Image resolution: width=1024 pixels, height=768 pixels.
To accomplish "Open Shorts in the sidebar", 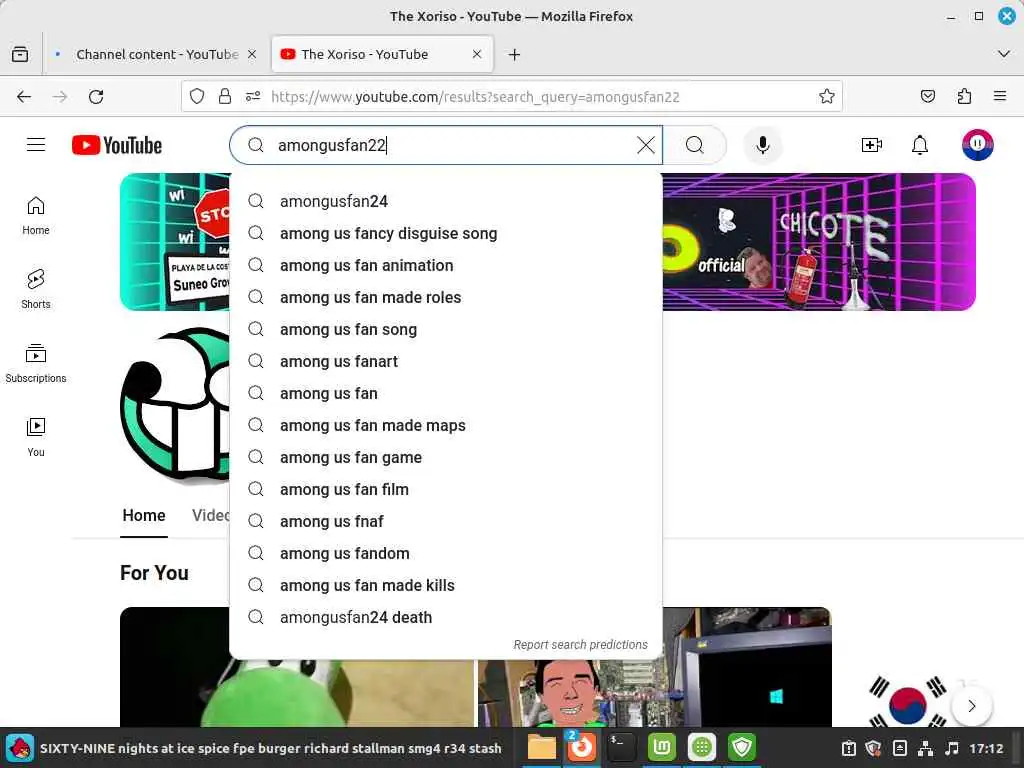I will (x=36, y=289).
